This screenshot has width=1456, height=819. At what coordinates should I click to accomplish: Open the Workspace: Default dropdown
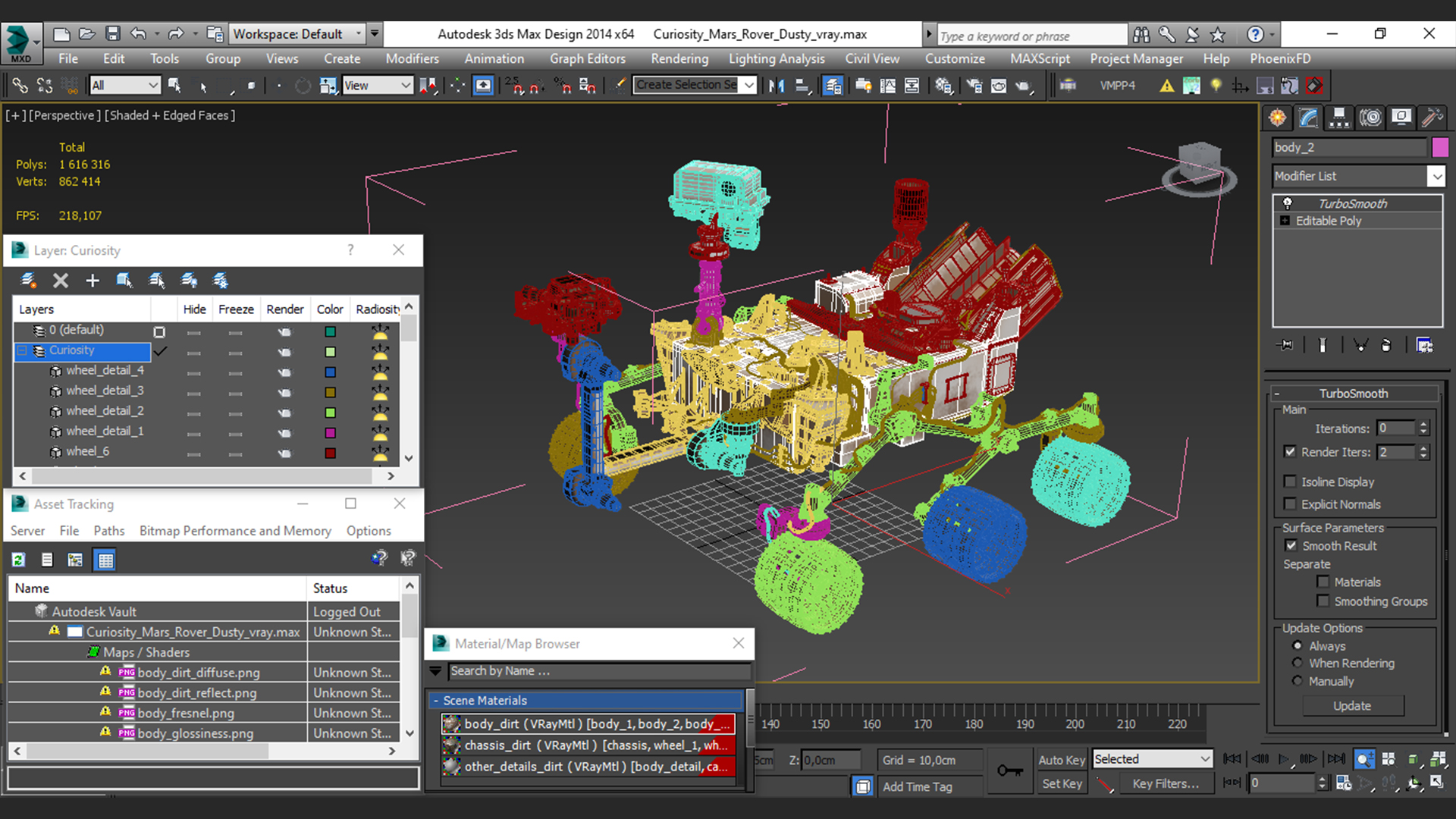[297, 34]
